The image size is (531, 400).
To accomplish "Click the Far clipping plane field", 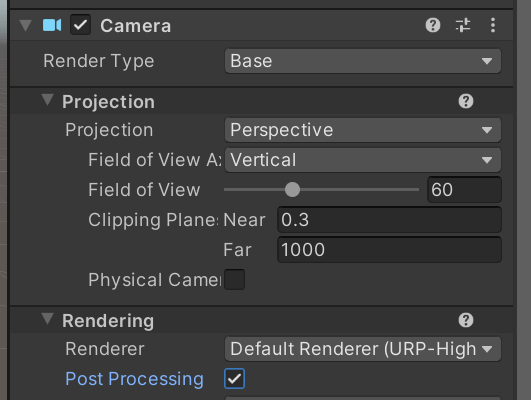I will coord(389,250).
